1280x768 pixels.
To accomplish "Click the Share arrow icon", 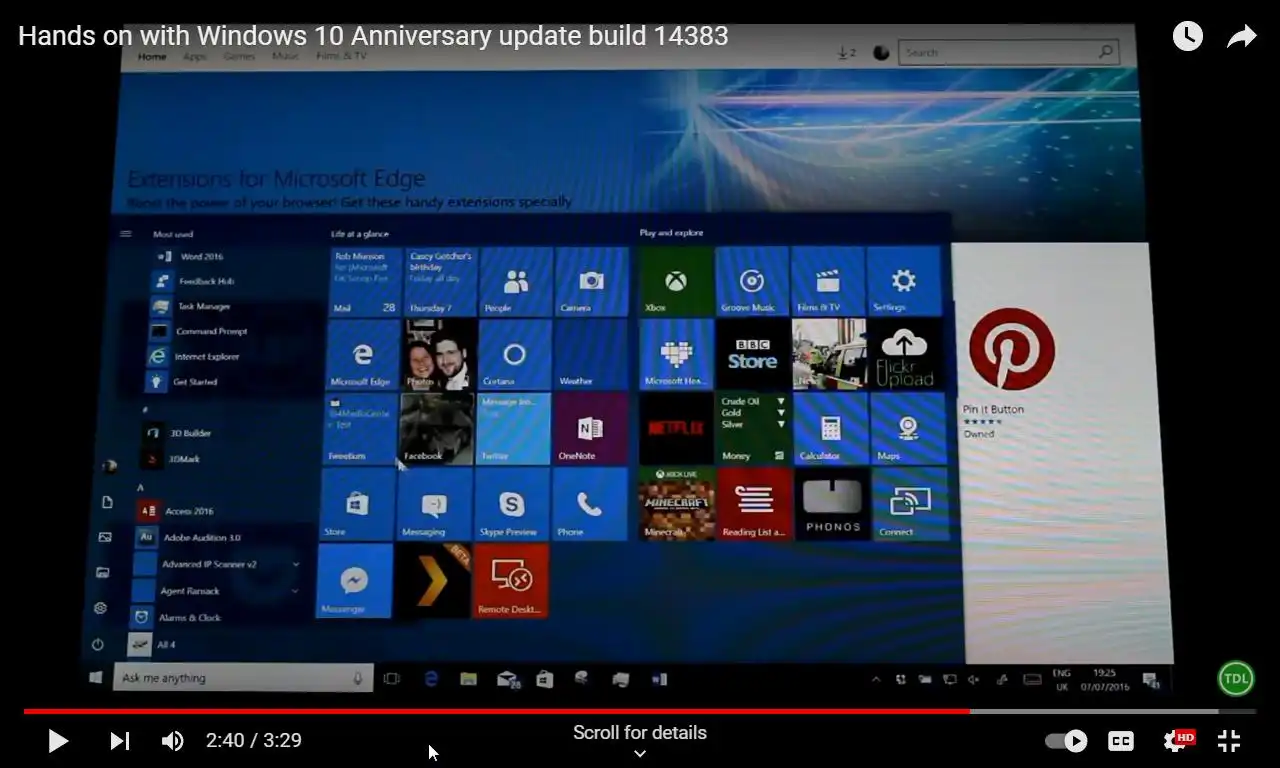I will point(1241,37).
